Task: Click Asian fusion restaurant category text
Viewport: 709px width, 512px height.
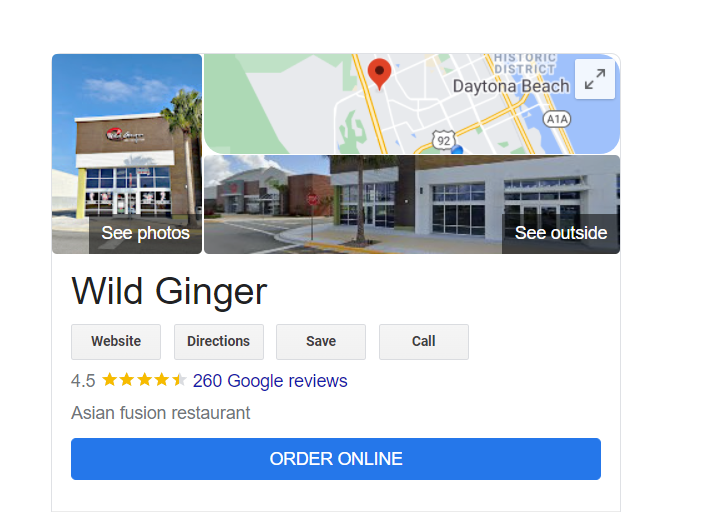Action: click(x=161, y=412)
